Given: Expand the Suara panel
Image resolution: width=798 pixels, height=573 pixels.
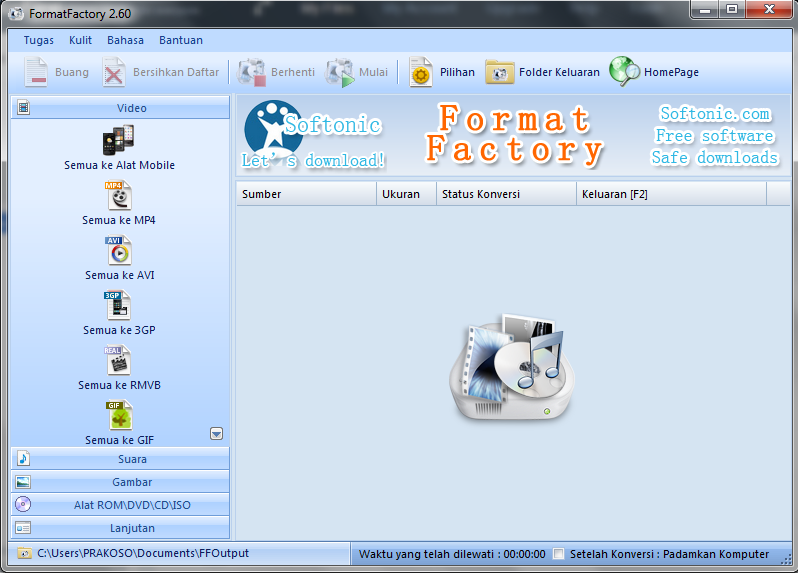Looking at the screenshot, I should tap(120, 459).
